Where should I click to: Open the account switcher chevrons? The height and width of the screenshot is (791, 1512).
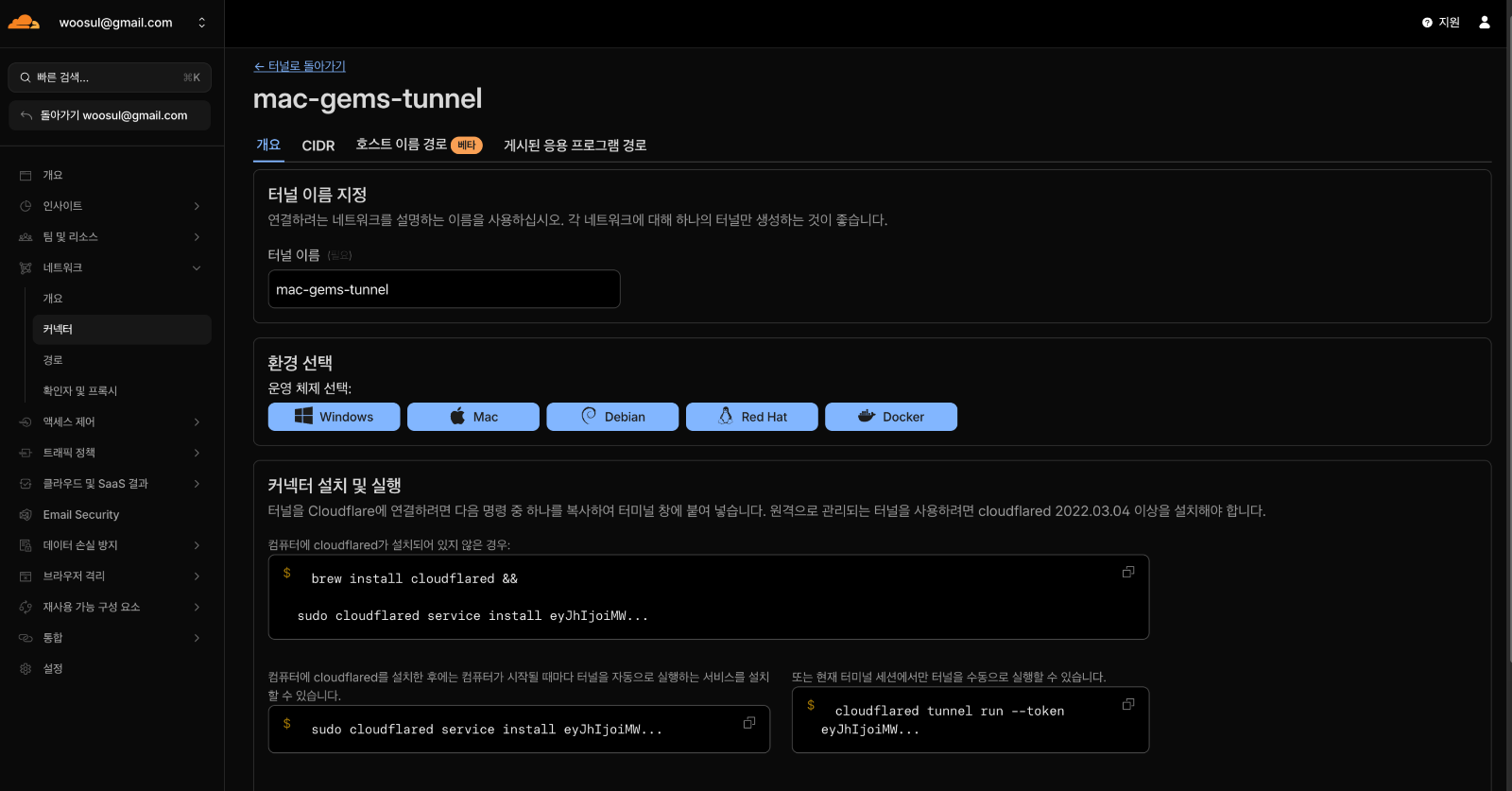[x=201, y=23]
